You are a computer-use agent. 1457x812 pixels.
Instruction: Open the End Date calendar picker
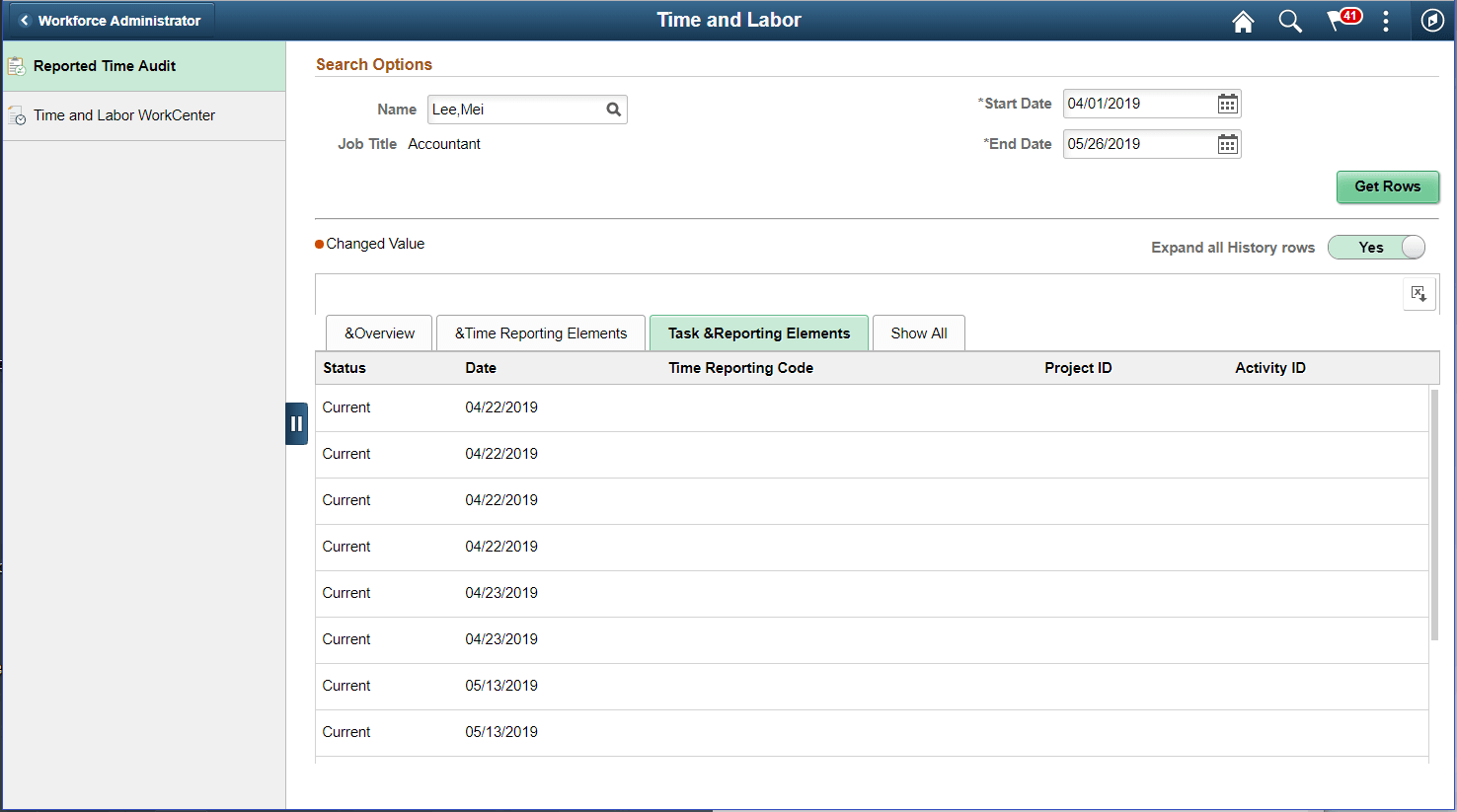[x=1227, y=143]
